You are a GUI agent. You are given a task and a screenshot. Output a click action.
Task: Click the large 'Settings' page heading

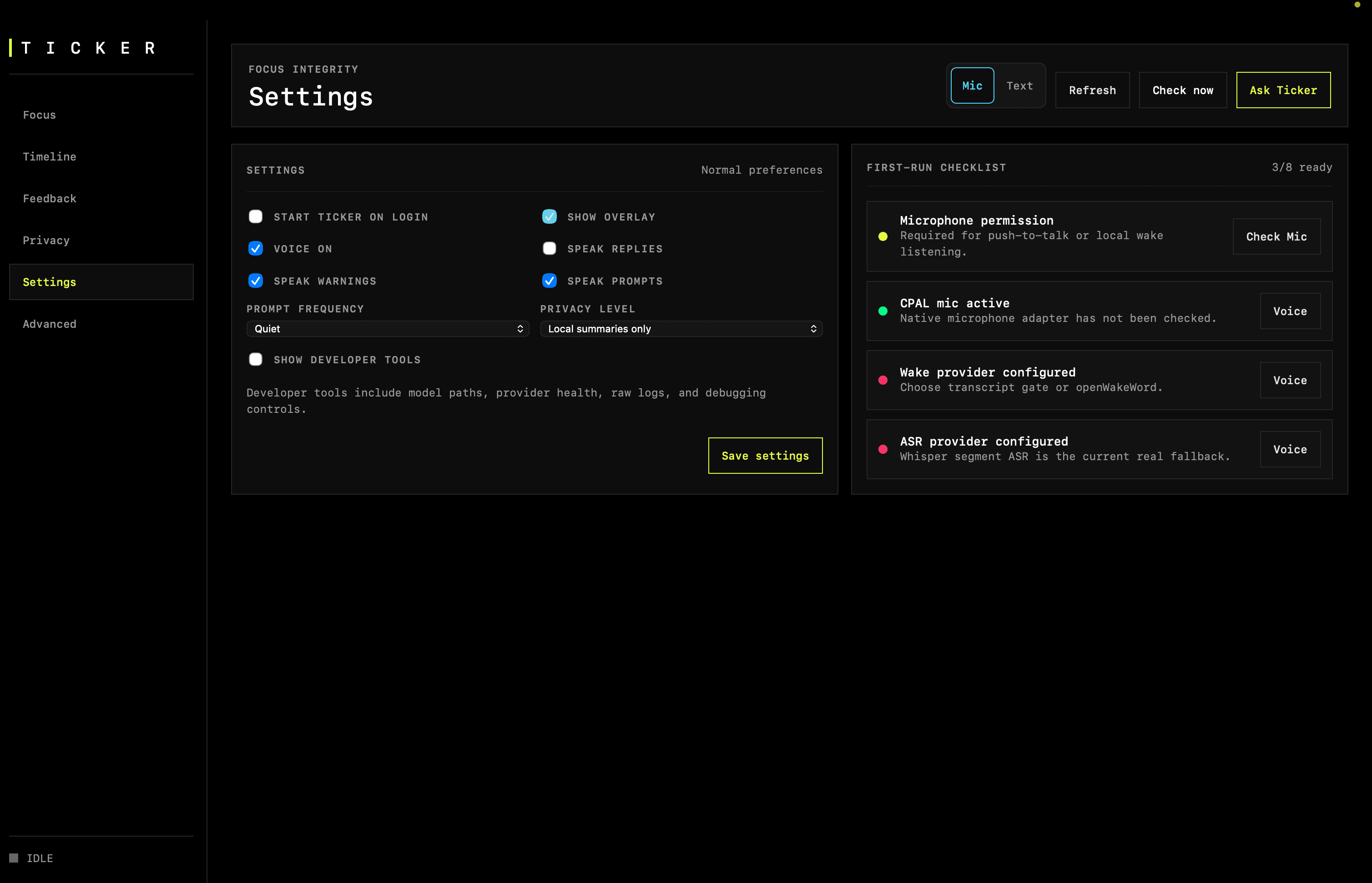(x=311, y=97)
